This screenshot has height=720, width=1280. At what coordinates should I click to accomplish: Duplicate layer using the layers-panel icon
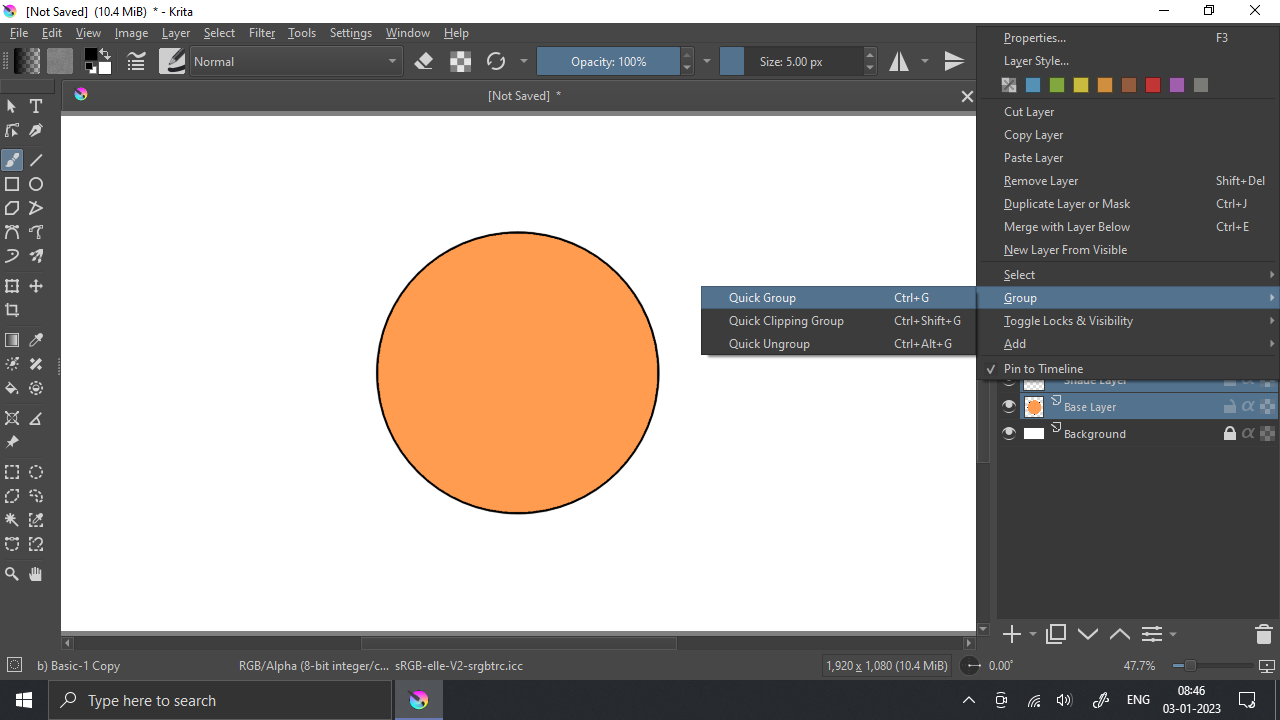1055,634
